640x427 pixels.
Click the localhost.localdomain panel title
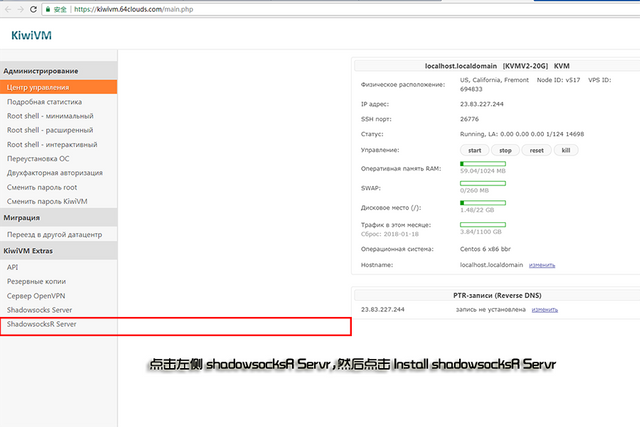497,66
